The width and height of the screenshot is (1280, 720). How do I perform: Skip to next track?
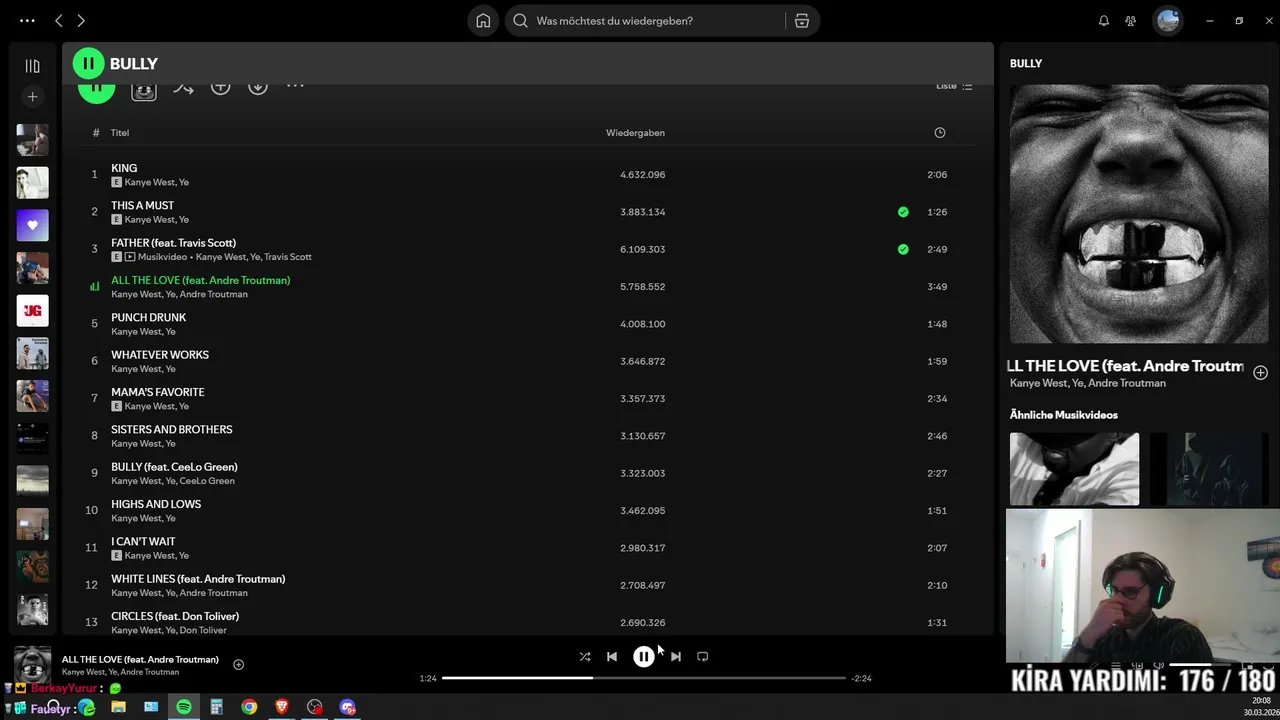pyautogui.click(x=676, y=657)
